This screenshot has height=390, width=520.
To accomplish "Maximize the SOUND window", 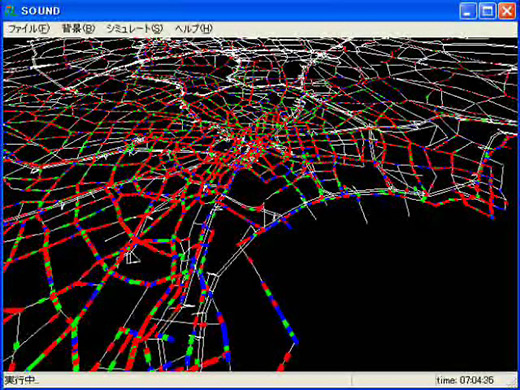I will (487, 11).
